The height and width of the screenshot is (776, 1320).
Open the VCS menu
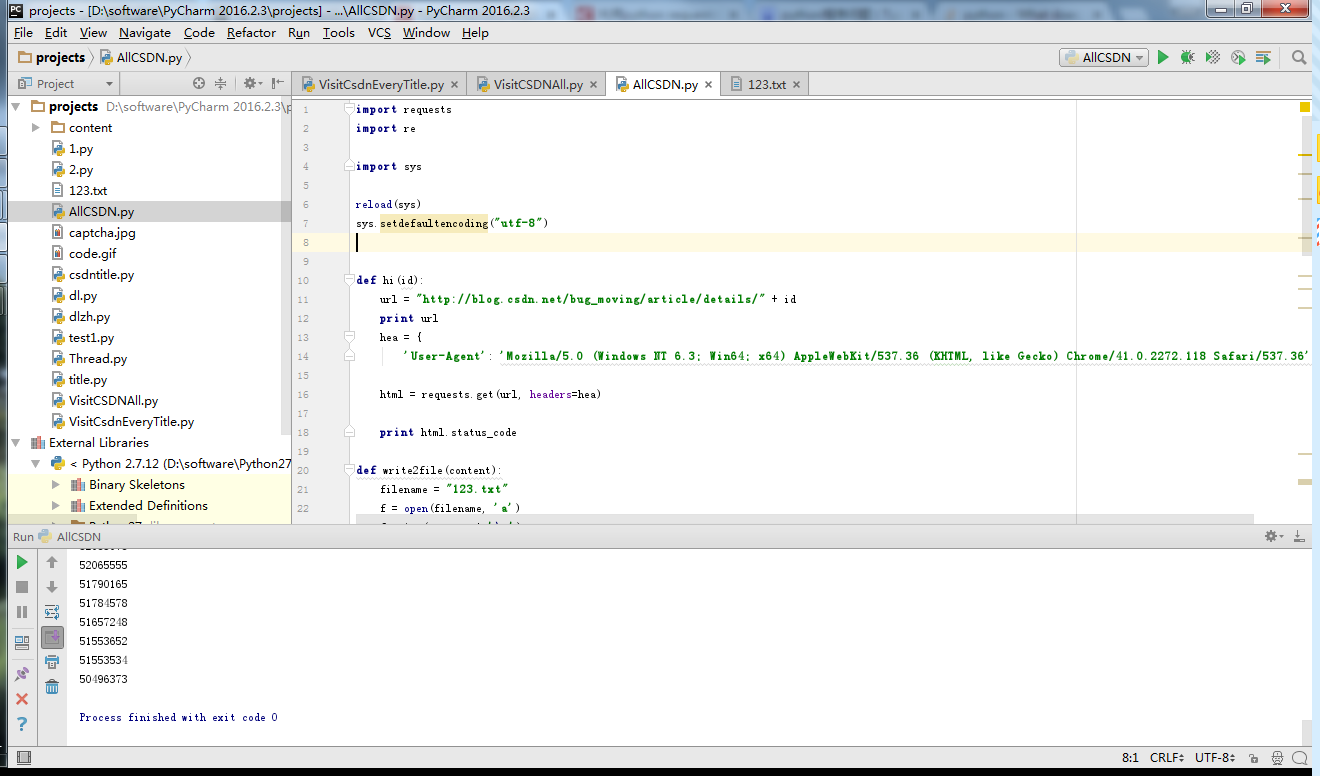click(379, 32)
